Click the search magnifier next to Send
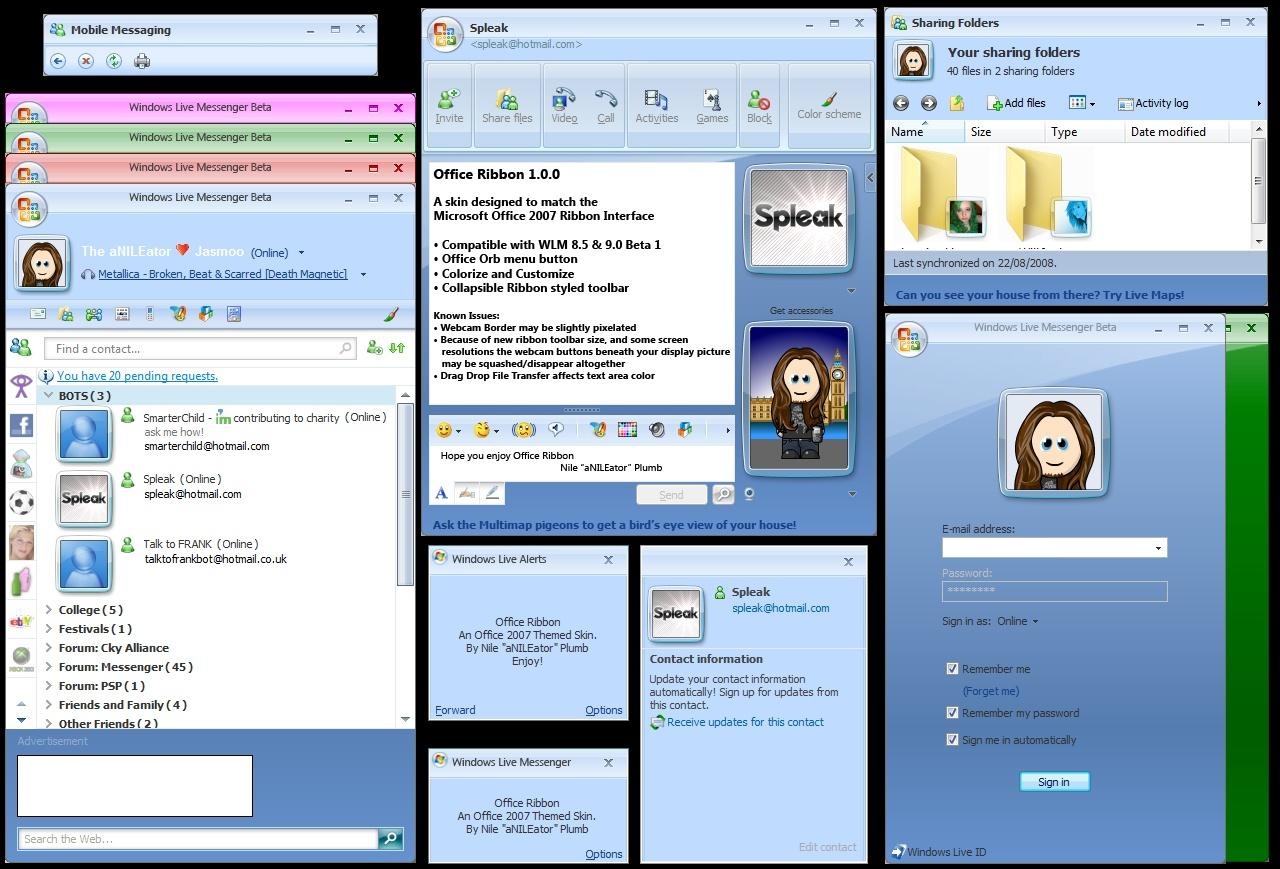 point(722,494)
